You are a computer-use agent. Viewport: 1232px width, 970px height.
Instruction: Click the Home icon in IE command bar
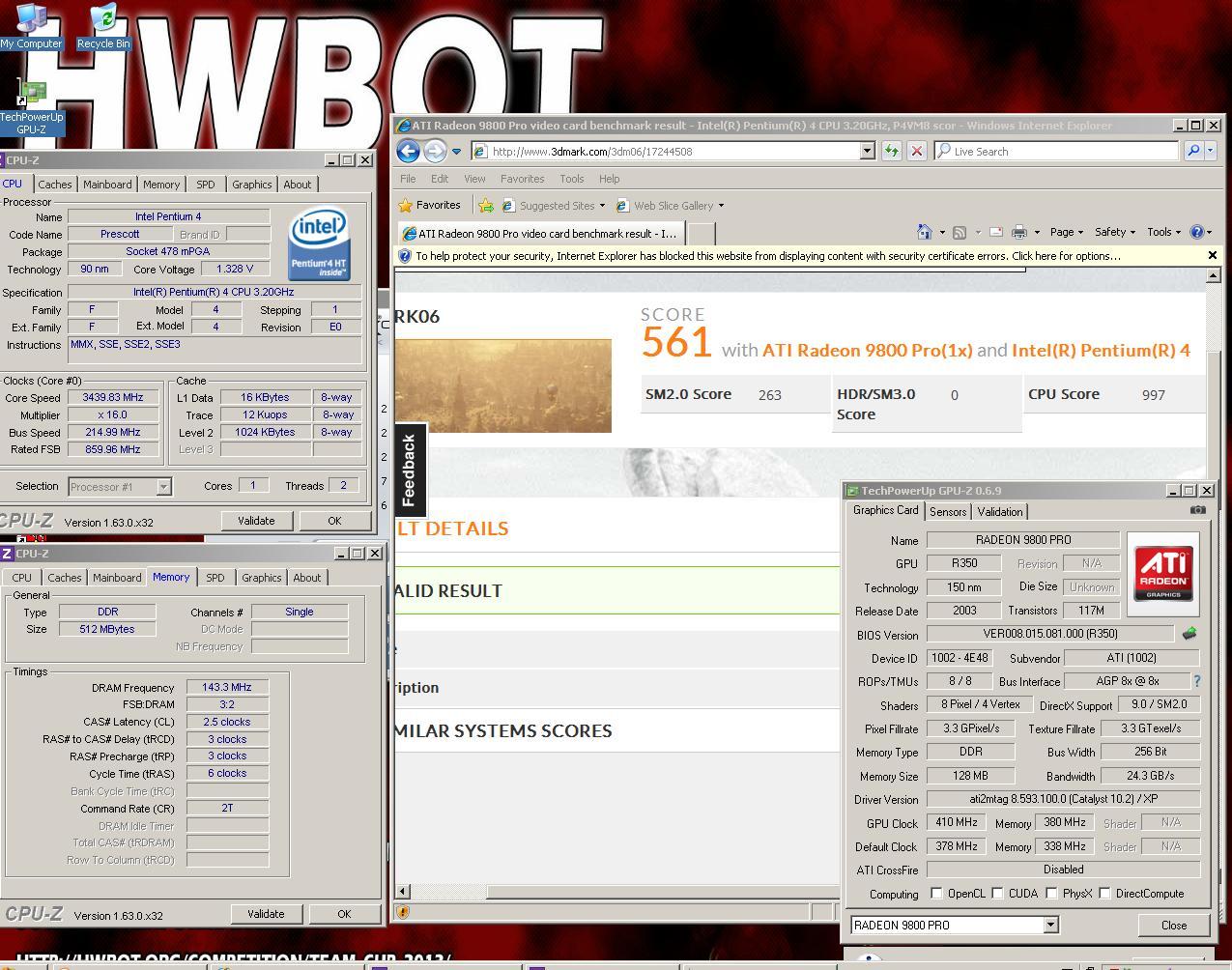(x=924, y=232)
